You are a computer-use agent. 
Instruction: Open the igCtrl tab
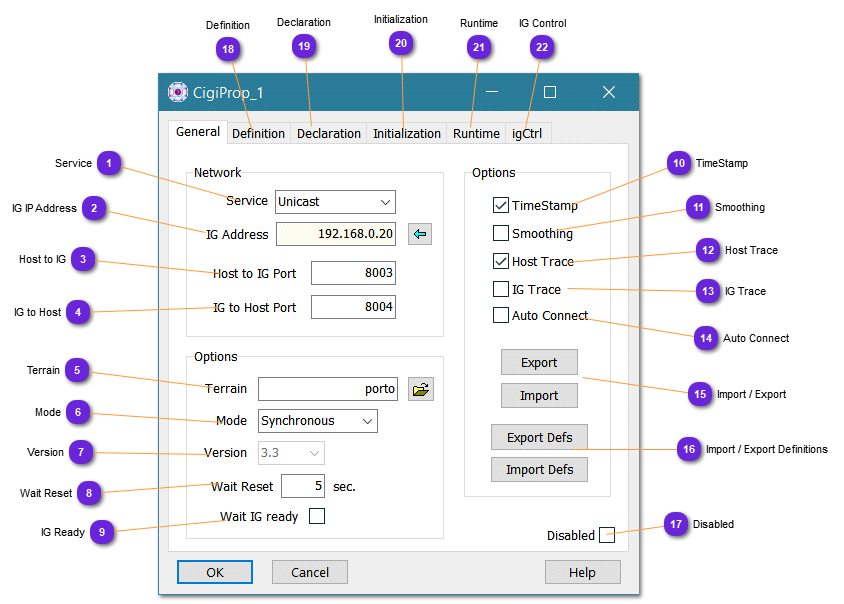click(x=527, y=134)
